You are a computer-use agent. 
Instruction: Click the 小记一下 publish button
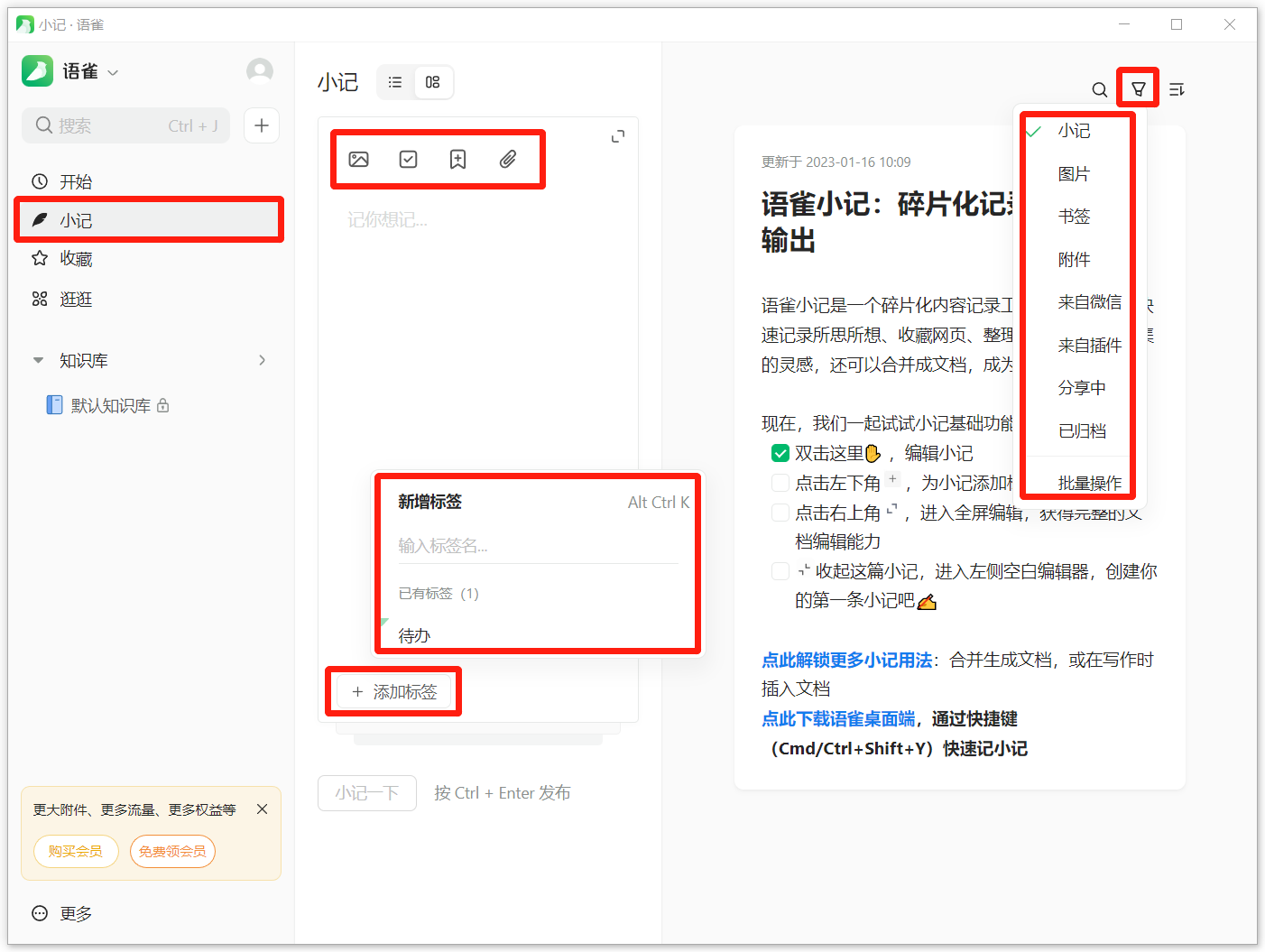[x=367, y=792]
